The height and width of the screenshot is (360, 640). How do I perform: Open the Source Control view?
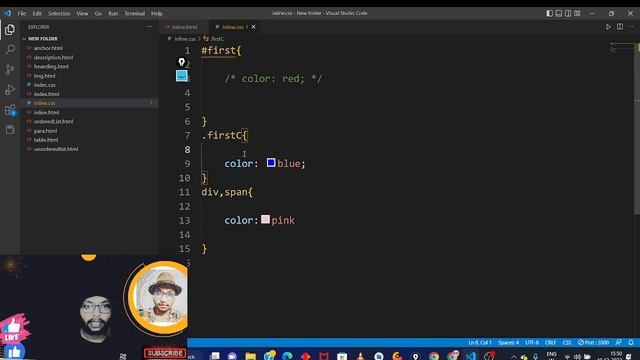(10, 69)
